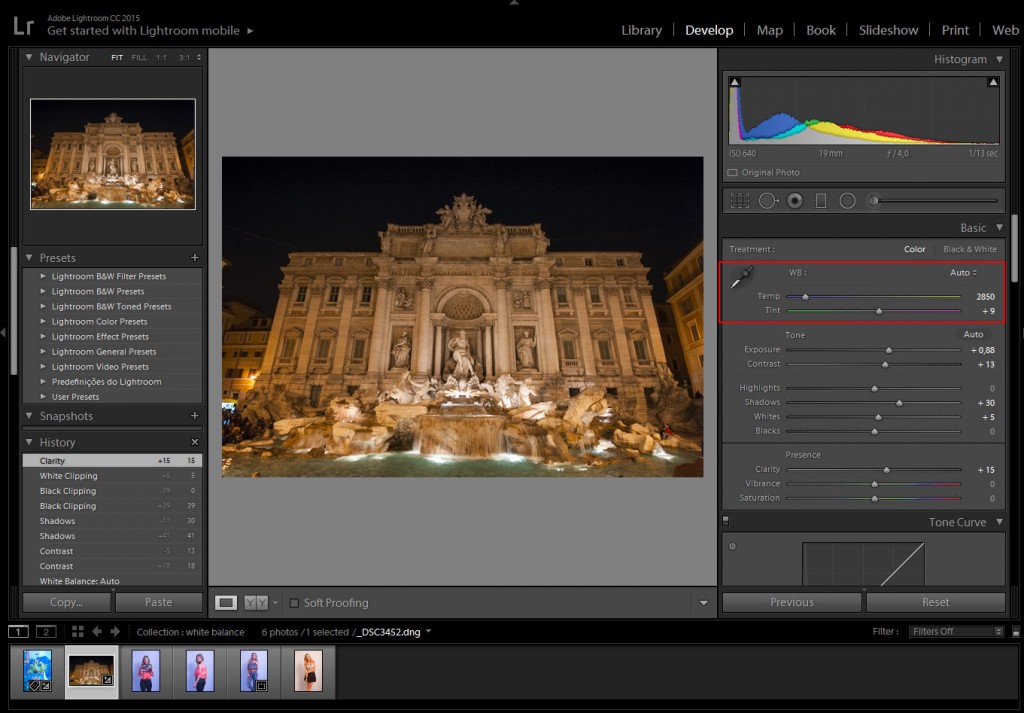
Task: Select the Red Eye Correction tool
Action: tap(795, 200)
